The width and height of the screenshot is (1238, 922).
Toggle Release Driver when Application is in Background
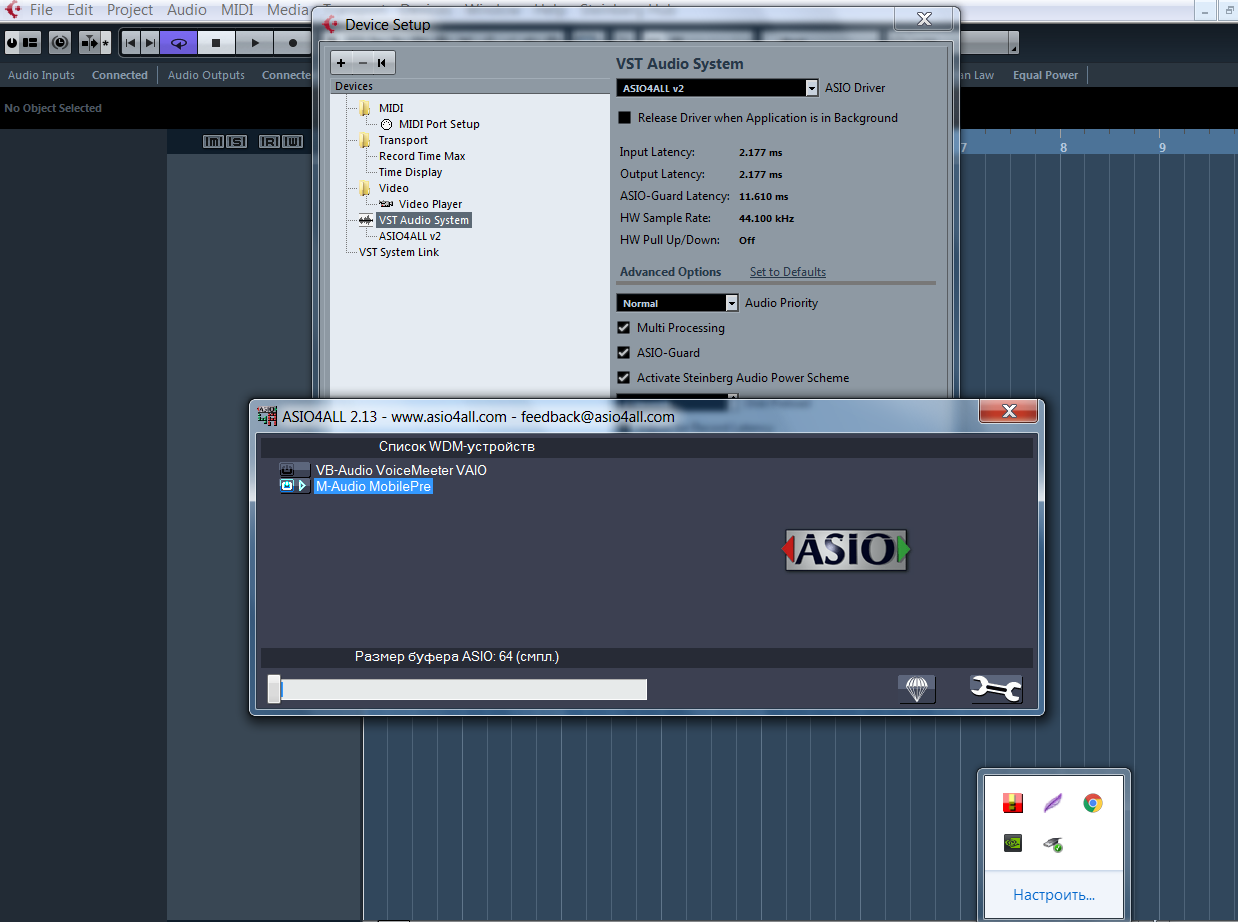click(625, 118)
